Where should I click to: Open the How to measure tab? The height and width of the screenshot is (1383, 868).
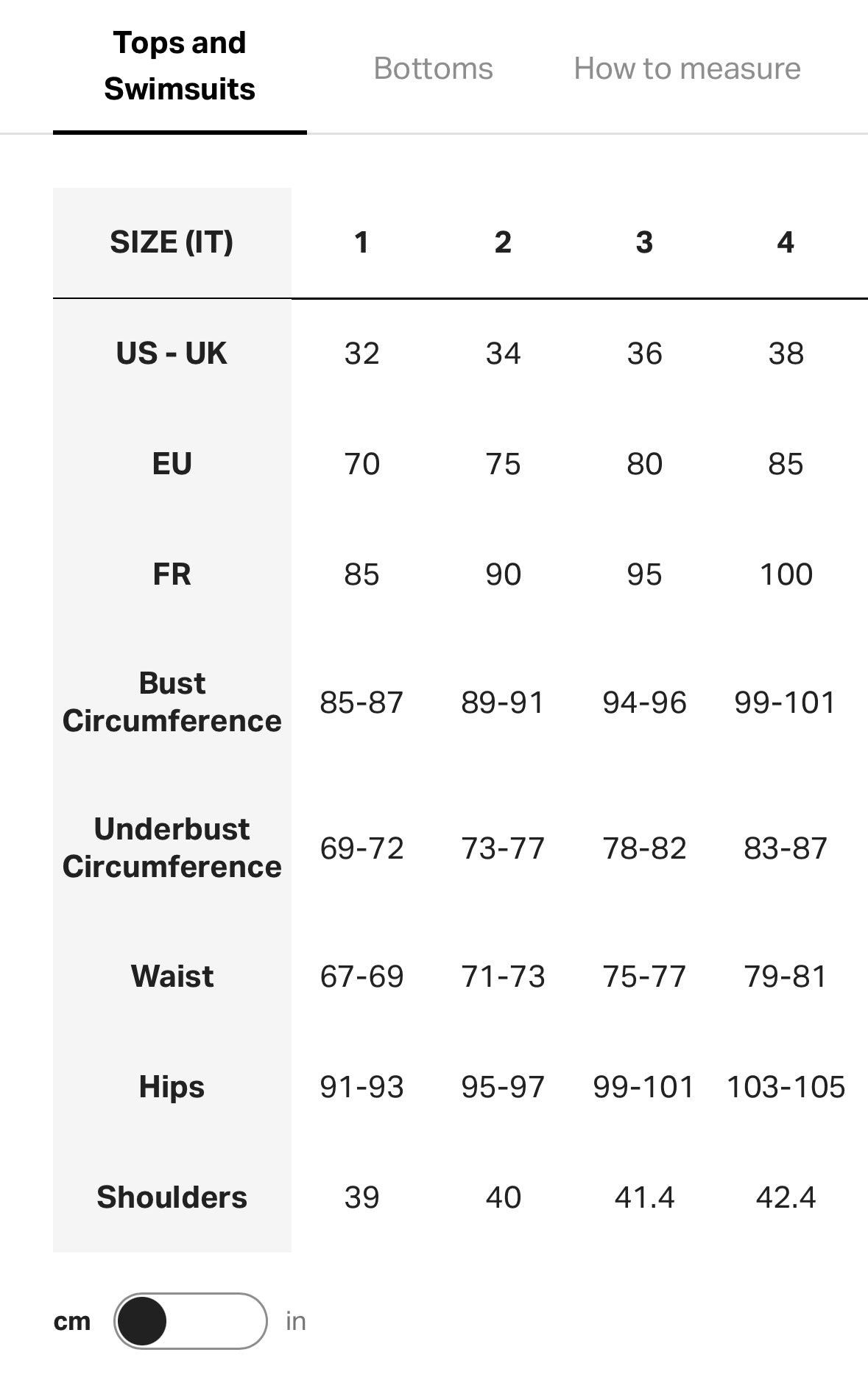[687, 68]
